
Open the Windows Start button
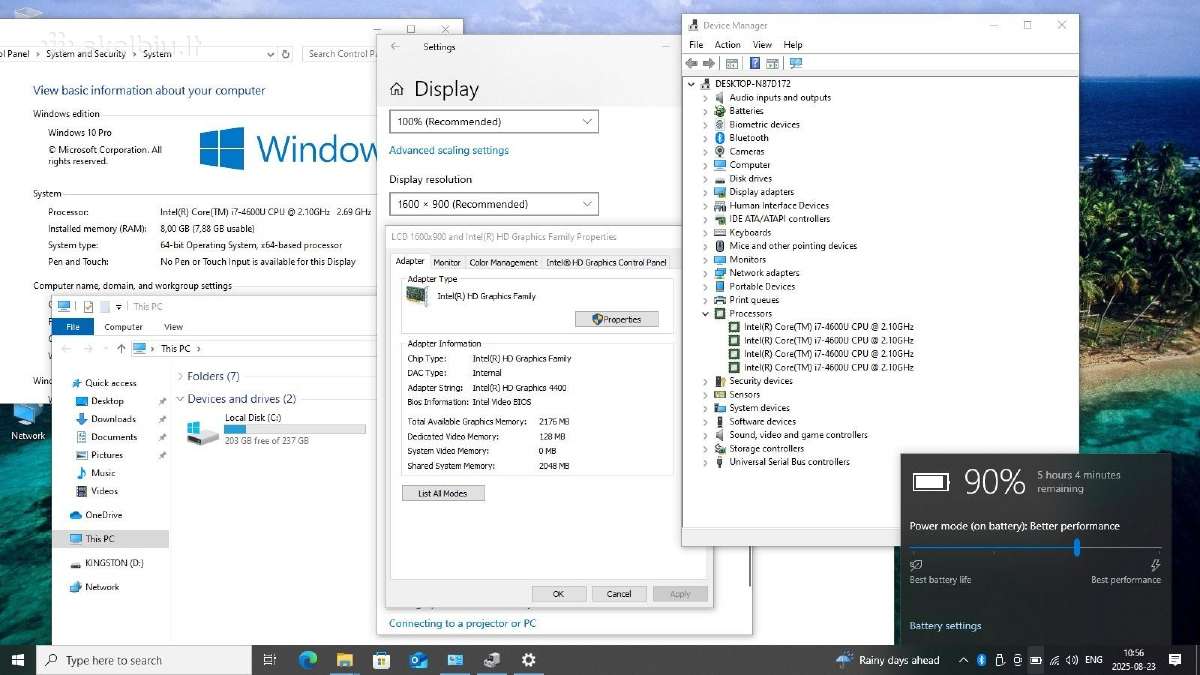tap(18, 660)
